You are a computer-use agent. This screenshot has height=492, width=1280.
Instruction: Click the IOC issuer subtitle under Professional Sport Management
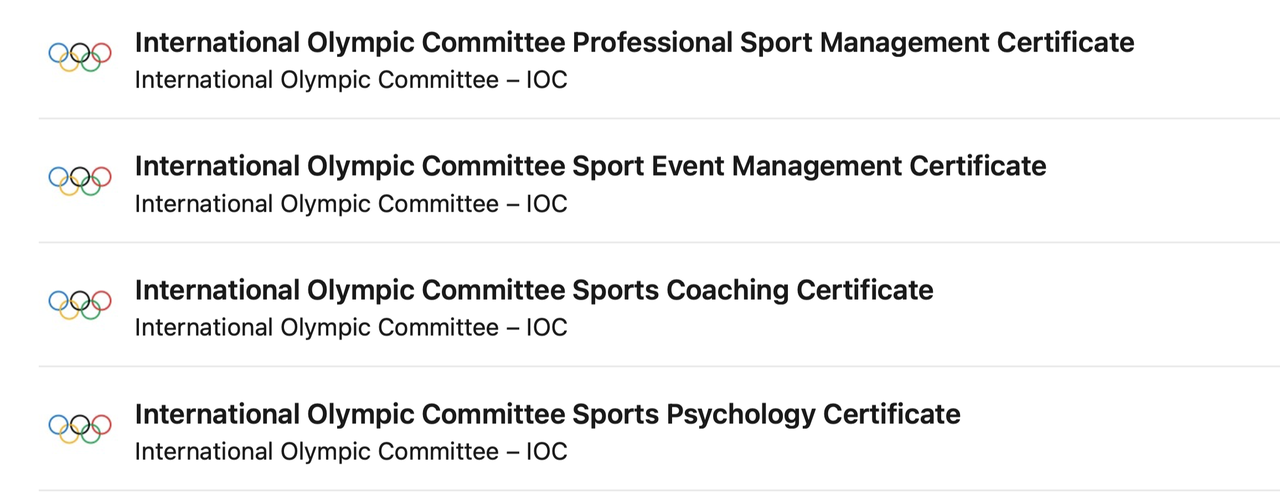coord(350,80)
